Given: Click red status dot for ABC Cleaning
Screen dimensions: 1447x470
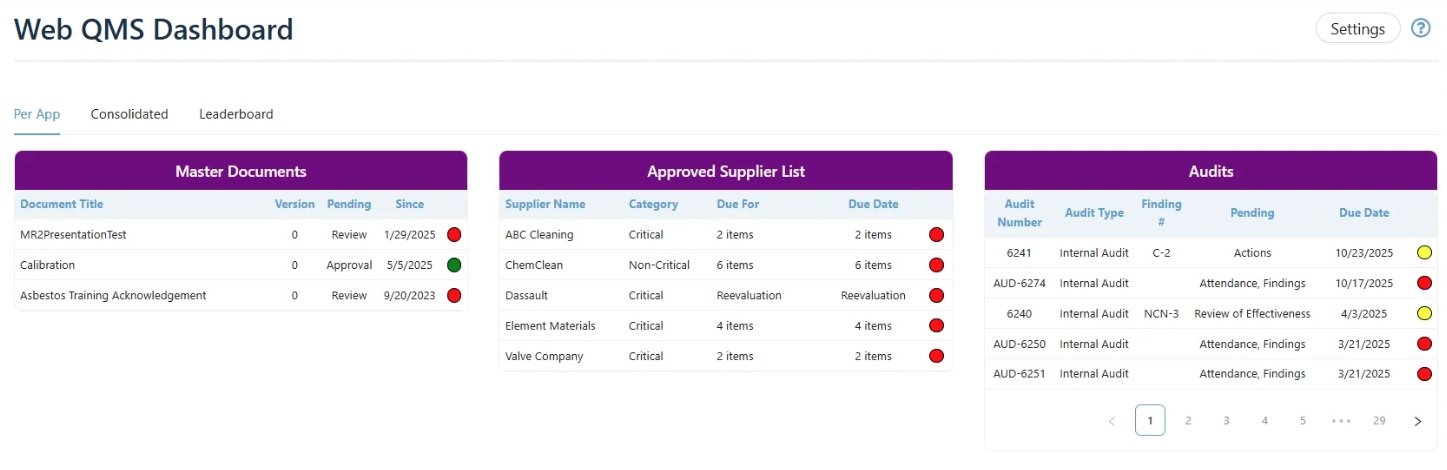Looking at the screenshot, I should point(937,235).
